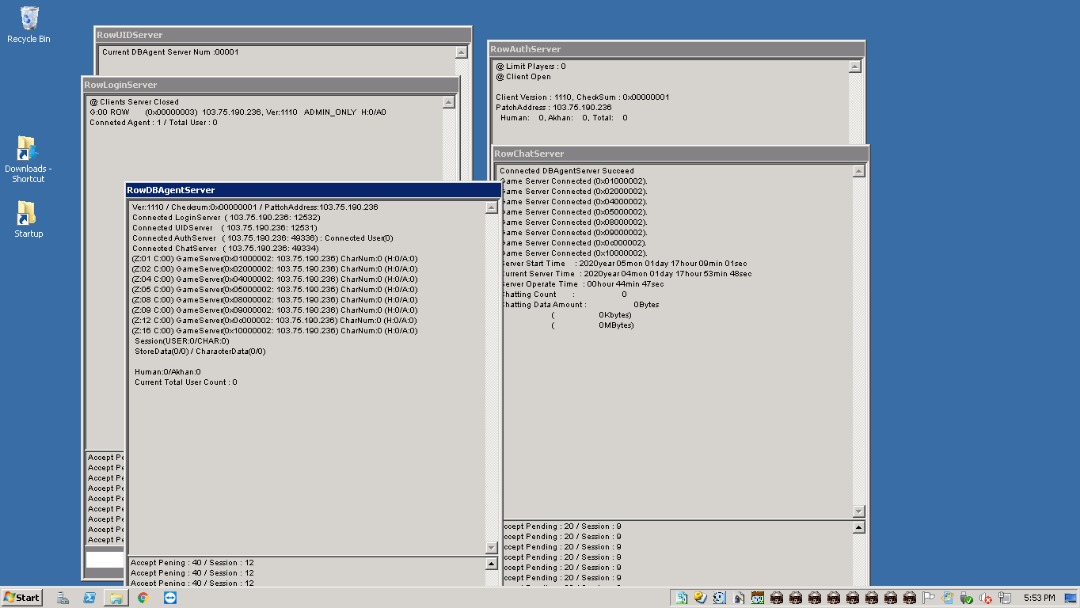Click '@ Client Open' in RowAuthServer
The width and height of the screenshot is (1080, 608).
pyautogui.click(x=523, y=76)
